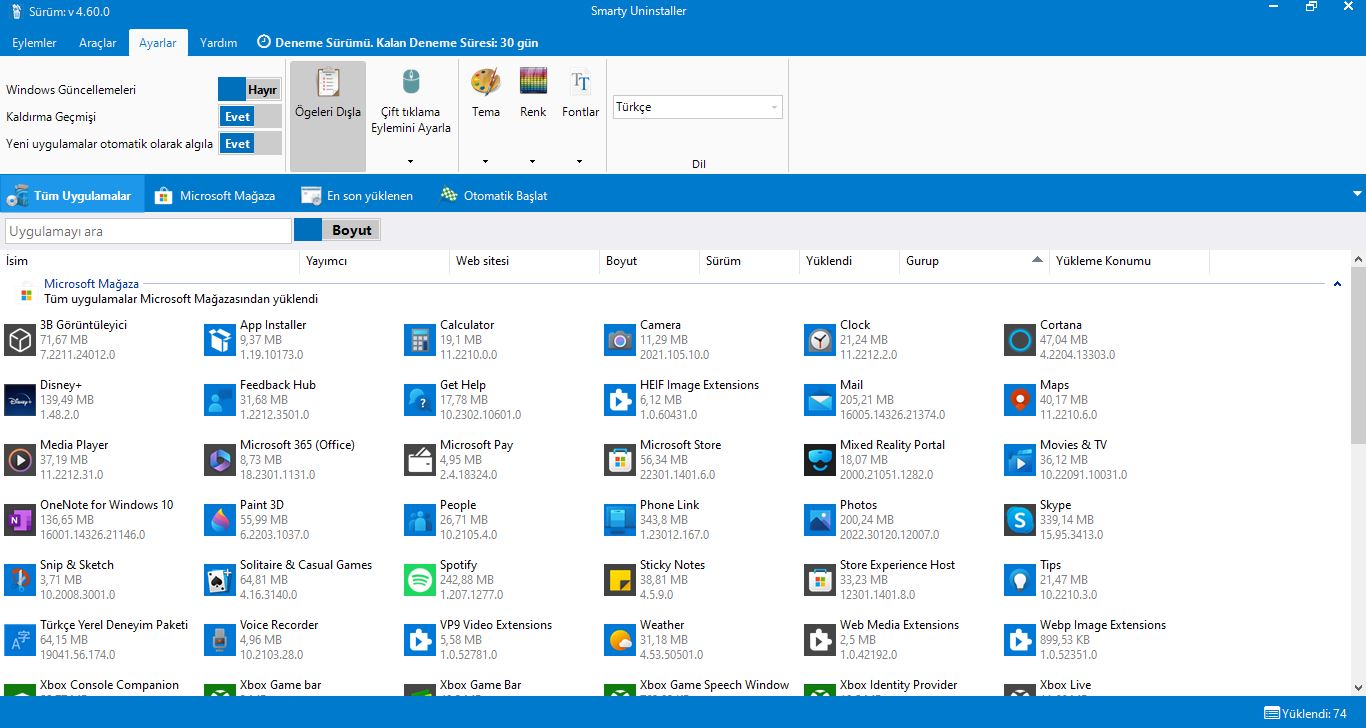Sort by Yüklendi column header
Screen dimensions: 1366x728
(850, 261)
